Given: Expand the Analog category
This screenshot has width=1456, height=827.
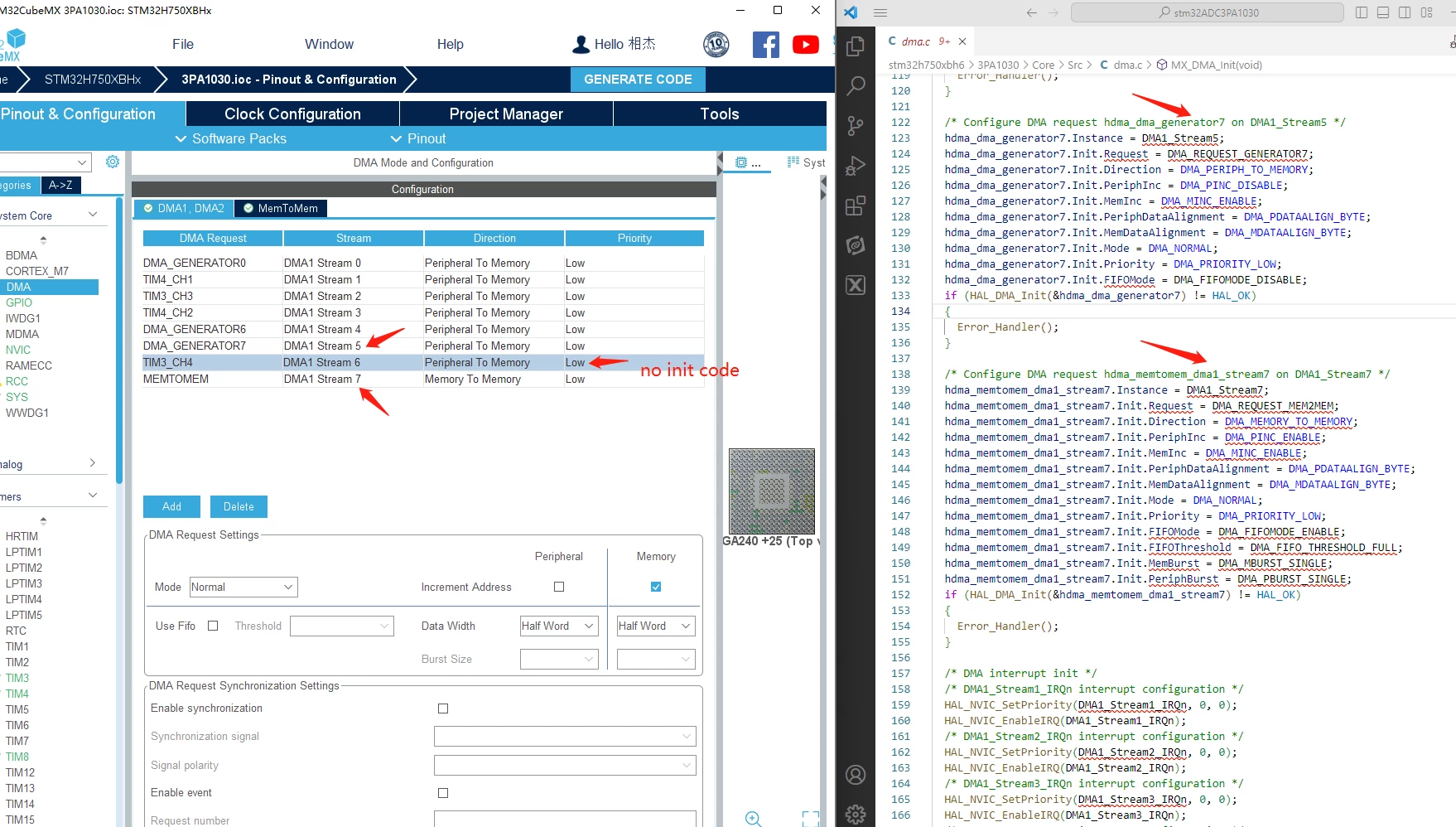Looking at the screenshot, I should click(x=93, y=463).
